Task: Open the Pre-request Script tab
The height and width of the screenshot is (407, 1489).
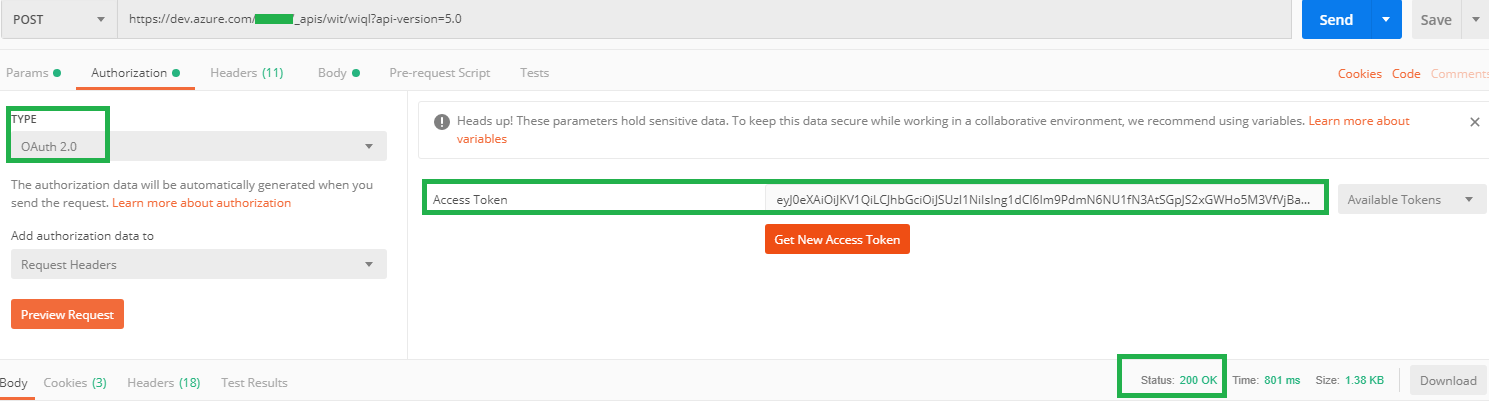Action: tap(439, 73)
